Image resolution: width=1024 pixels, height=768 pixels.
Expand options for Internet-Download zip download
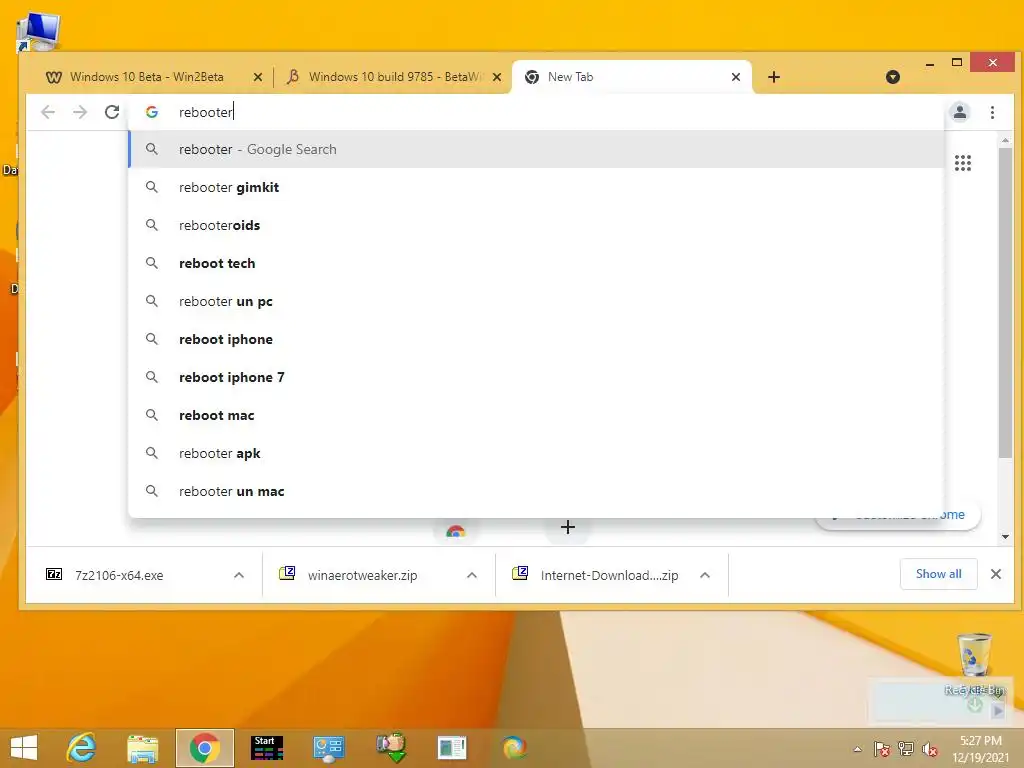point(705,575)
